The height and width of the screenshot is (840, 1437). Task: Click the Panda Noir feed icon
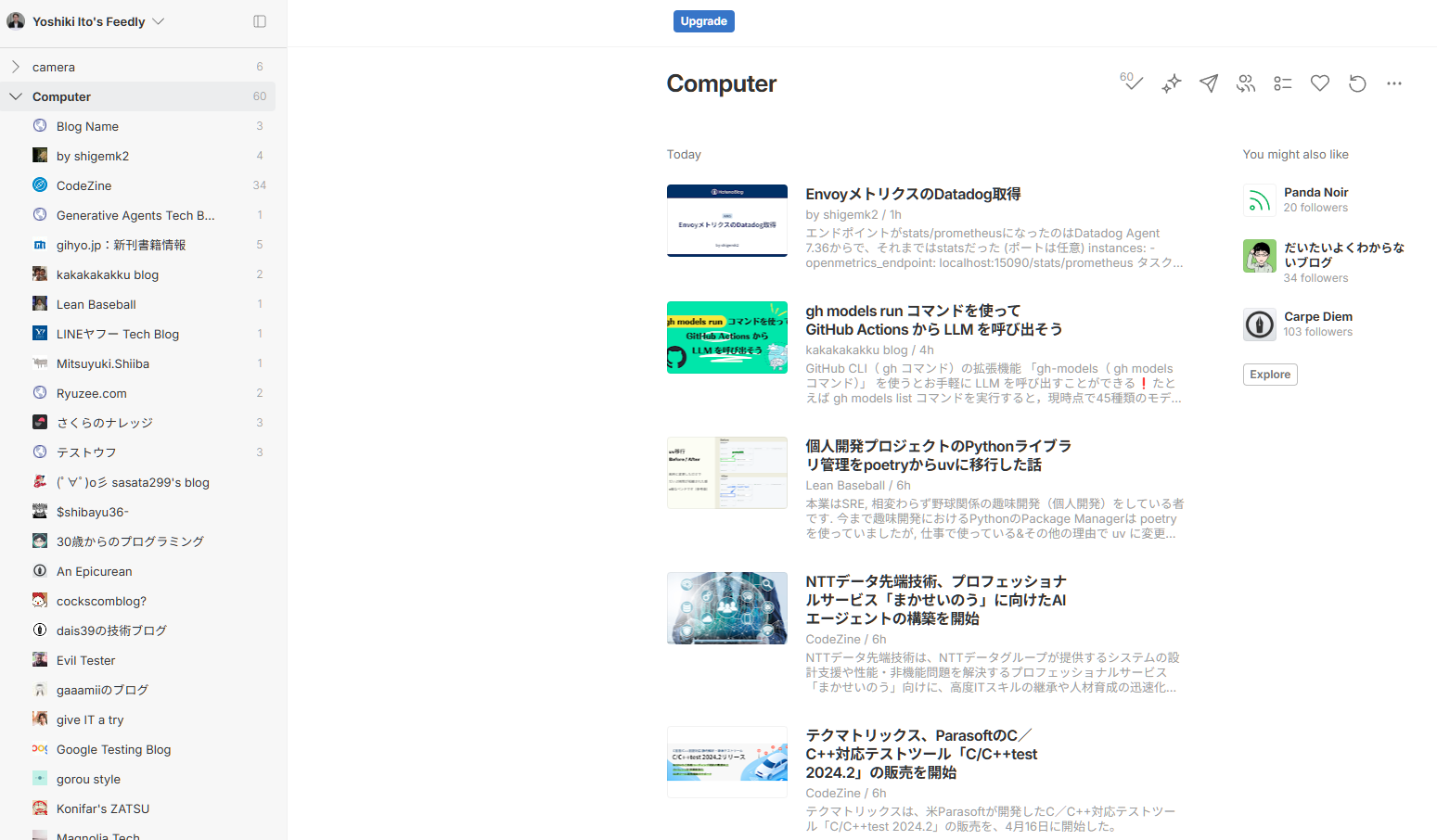1260,200
